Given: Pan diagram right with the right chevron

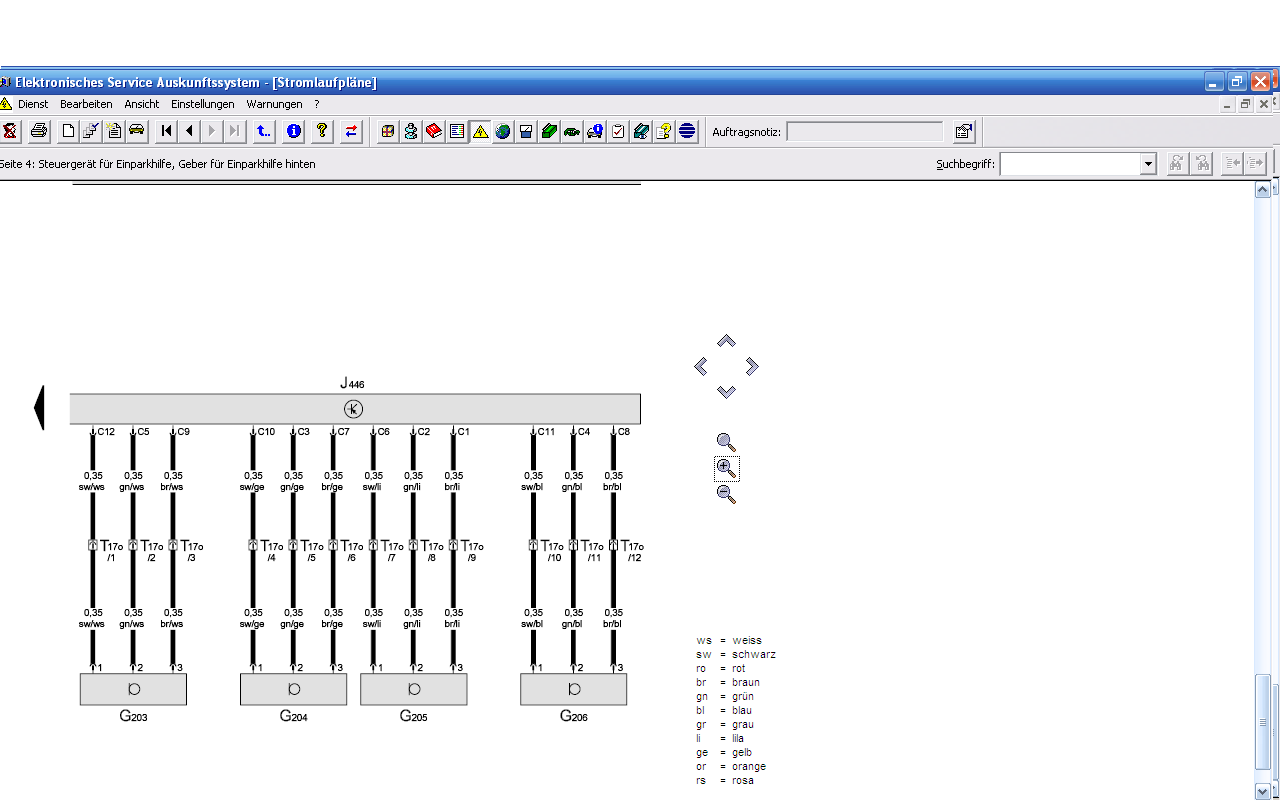Looking at the screenshot, I should (x=752, y=367).
